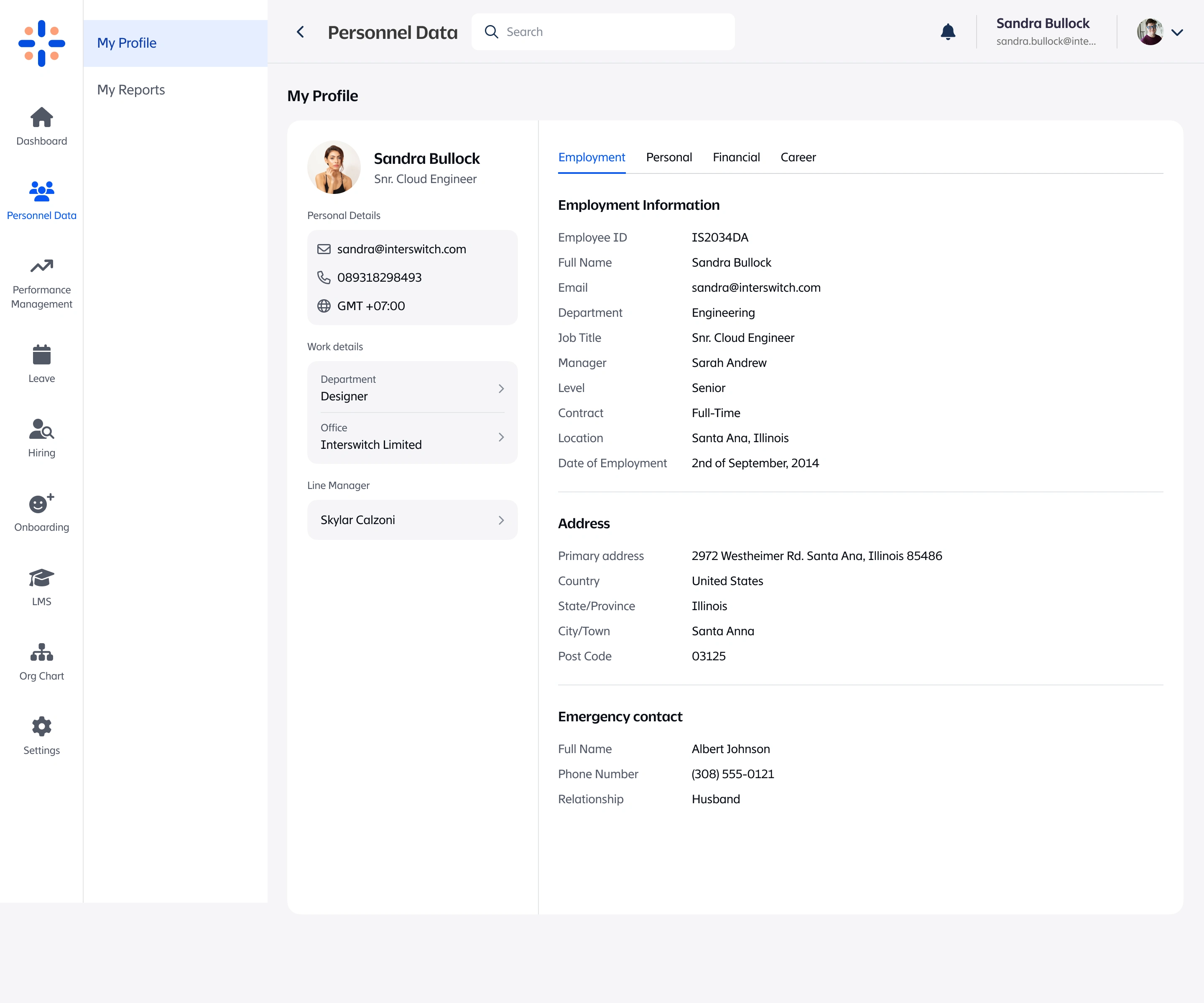Viewport: 1204px width, 1003px height.
Task: Open the Career tab
Action: [x=798, y=158]
